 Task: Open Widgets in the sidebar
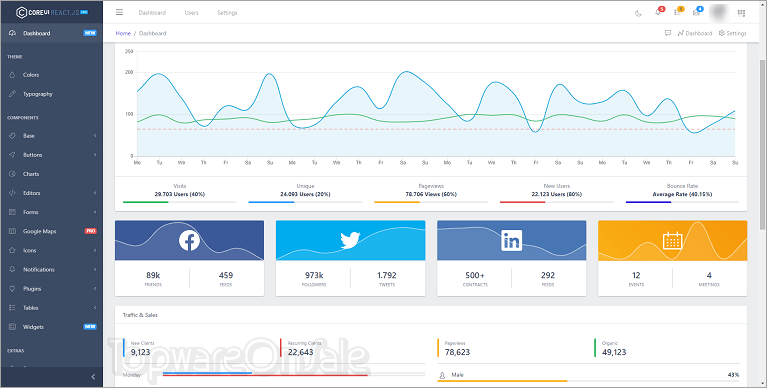point(51,326)
